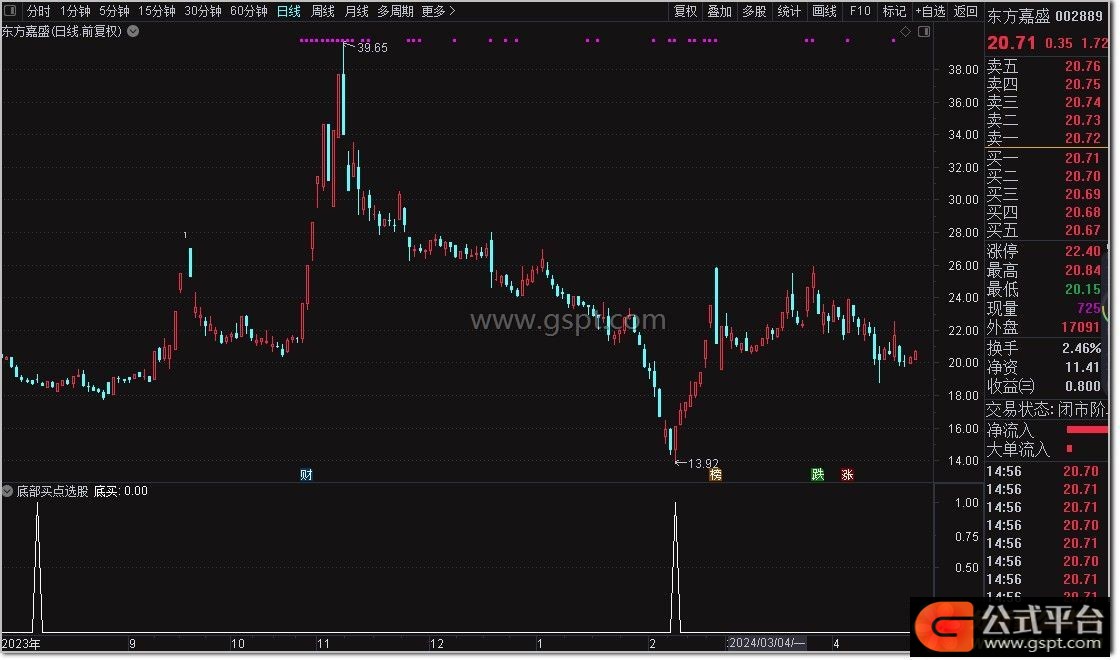Image resolution: width=1120 pixels, height=660 pixels.
Task: Switch to the 周线 weekly chart
Action: click(323, 11)
